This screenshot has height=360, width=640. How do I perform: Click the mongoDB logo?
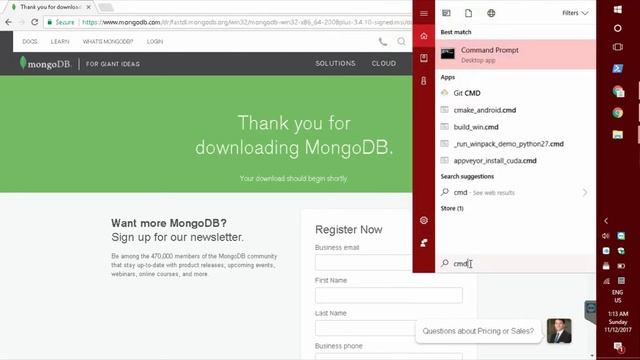click(45, 64)
